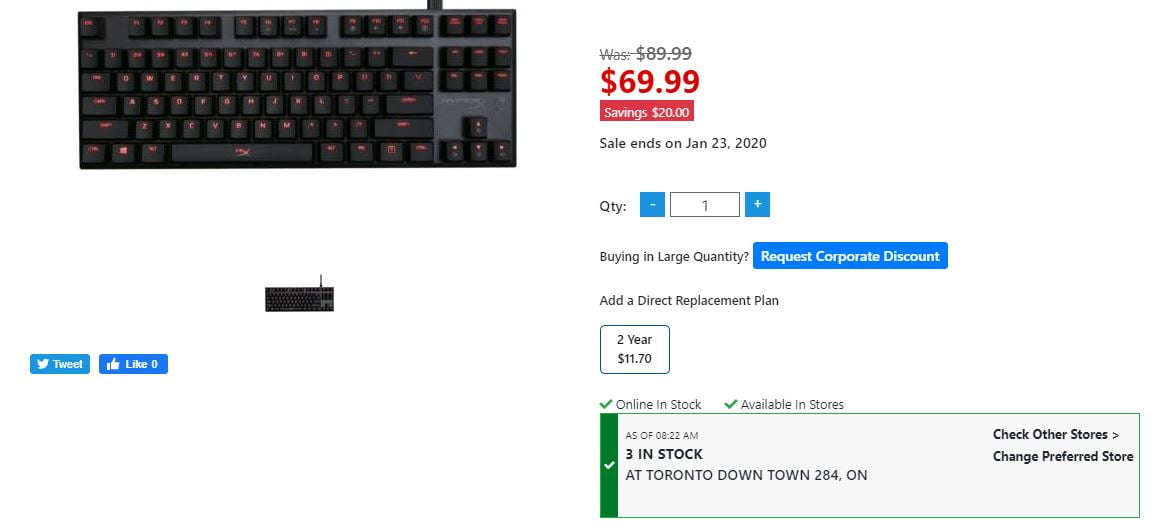1160x530 pixels.
Task: Click the Tweet share button text
Action: [67, 364]
